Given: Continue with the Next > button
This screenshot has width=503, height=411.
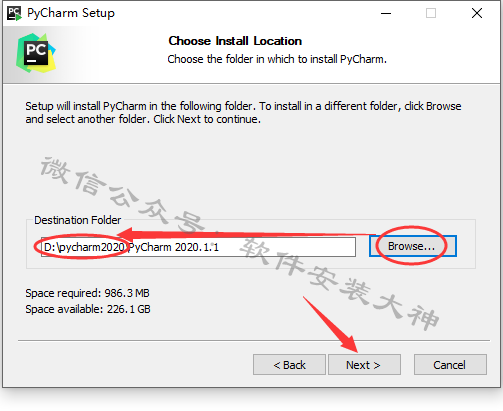Looking at the screenshot, I should (364, 365).
